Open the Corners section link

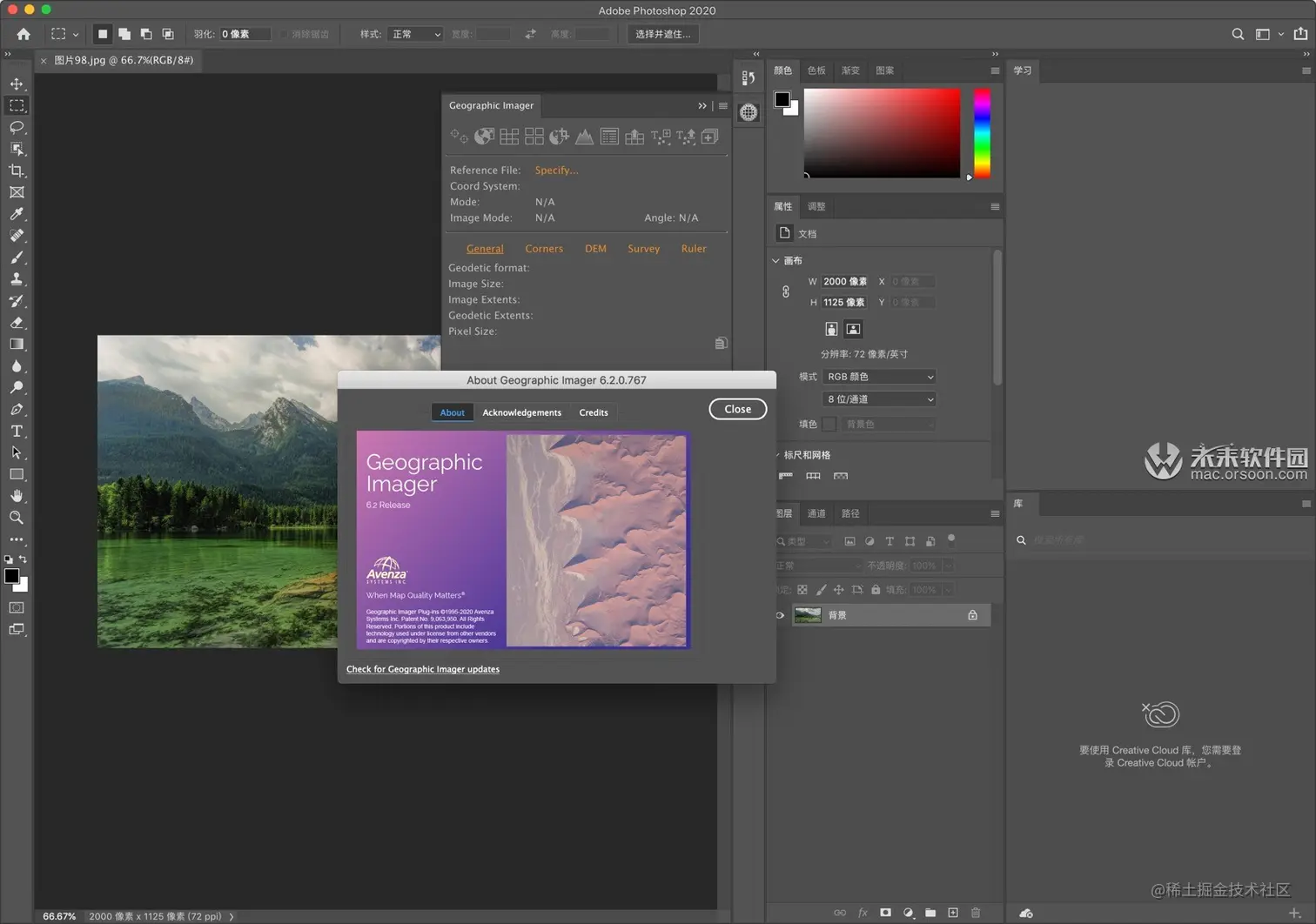[x=544, y=249]
